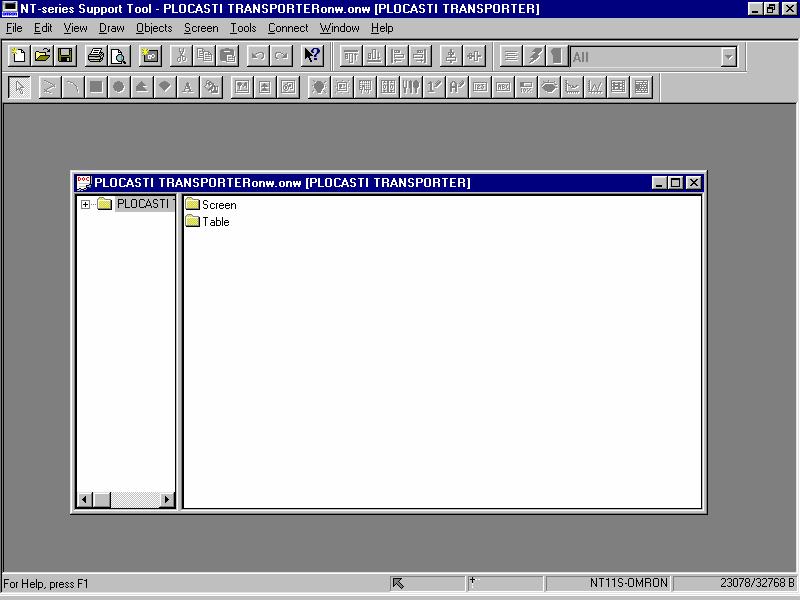Screen dimensions: 800x600
Task: Activate the context Help pointer icon
Action: [312, 56]
